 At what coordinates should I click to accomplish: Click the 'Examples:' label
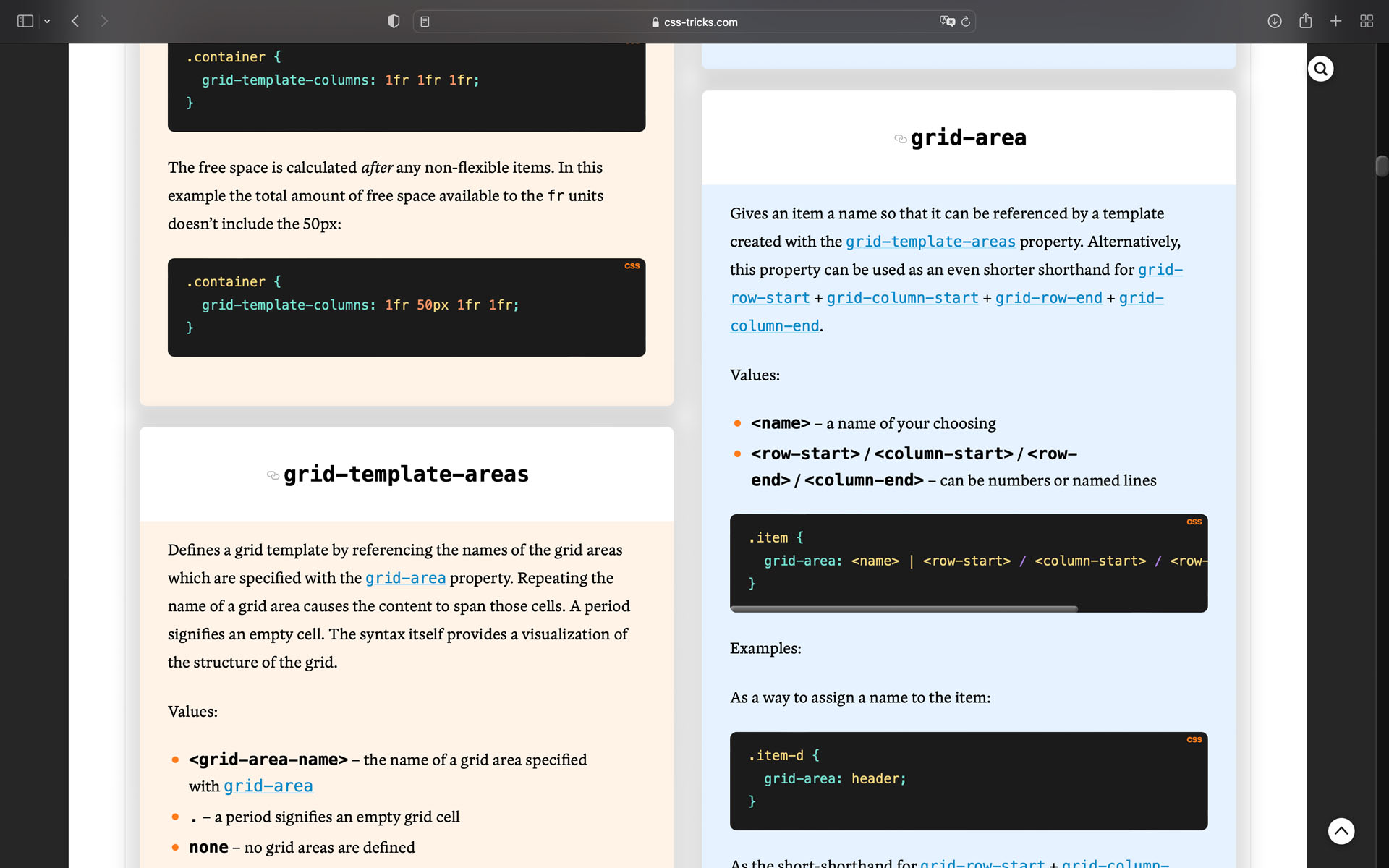(765, 649)
